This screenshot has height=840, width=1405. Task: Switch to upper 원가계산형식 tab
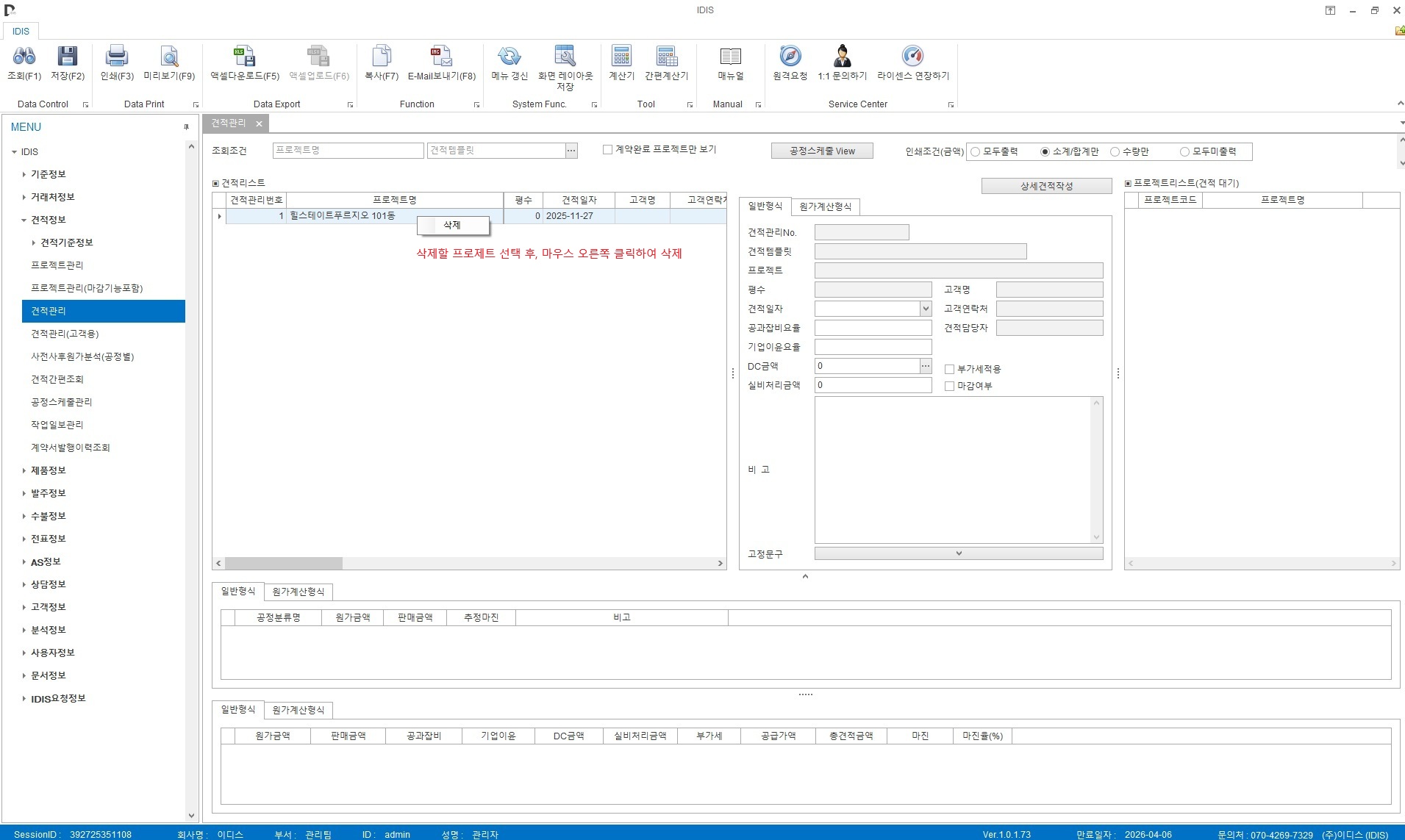click(x=825, y=207)
